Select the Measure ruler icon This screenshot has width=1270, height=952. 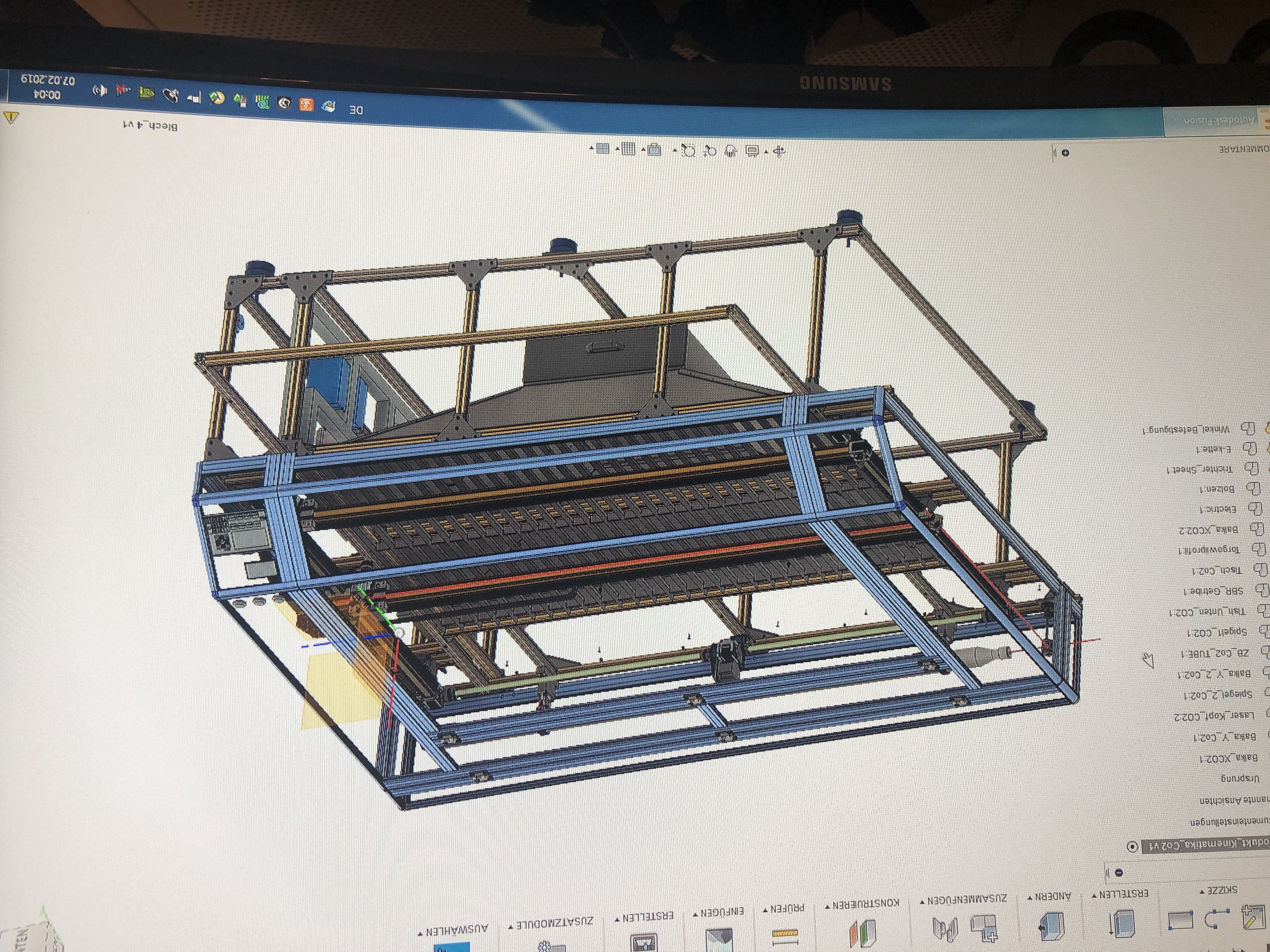click(784, 936)
